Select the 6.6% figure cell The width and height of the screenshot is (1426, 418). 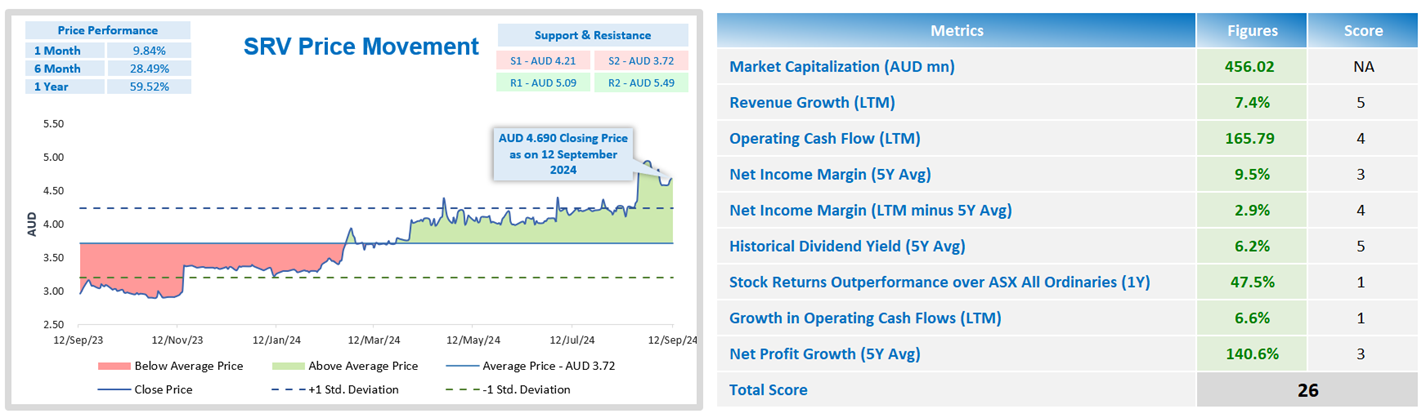[x=1251, y=319]
